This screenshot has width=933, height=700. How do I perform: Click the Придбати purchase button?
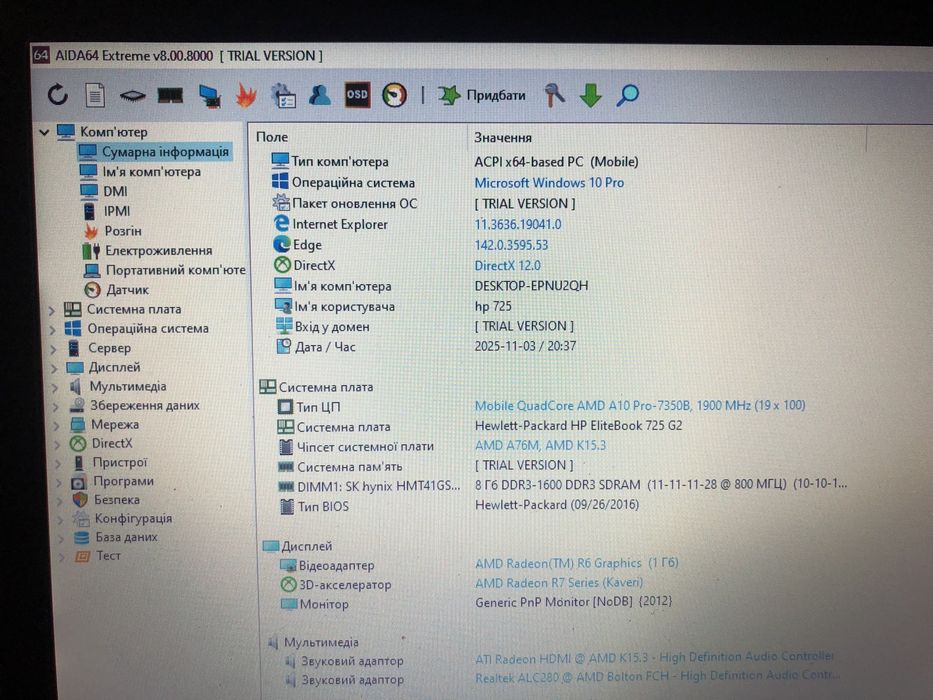point(482,95)
